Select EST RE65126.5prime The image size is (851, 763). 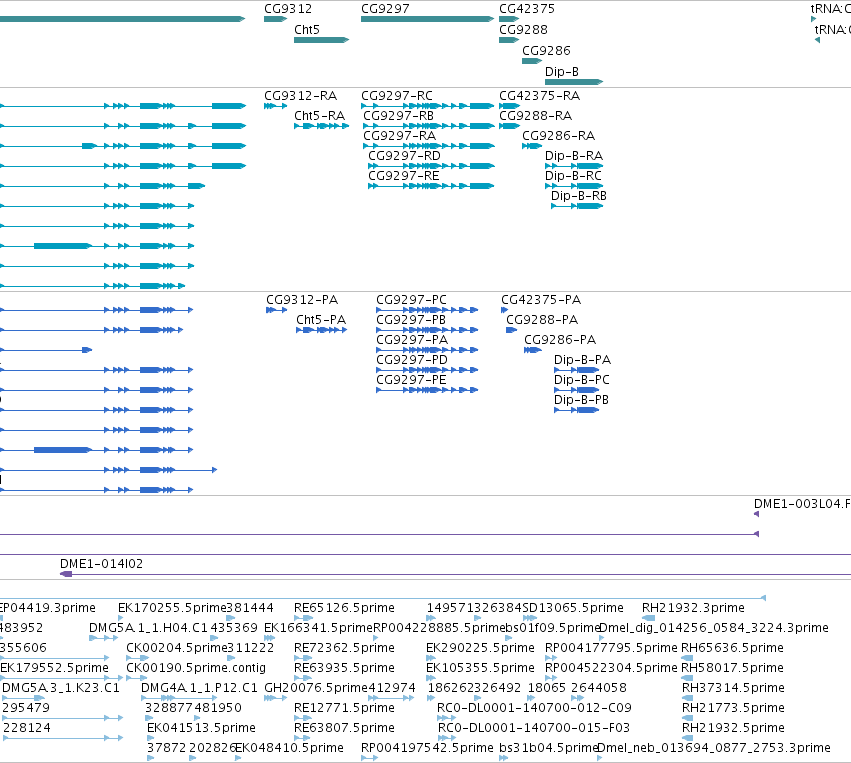(303, 618)
